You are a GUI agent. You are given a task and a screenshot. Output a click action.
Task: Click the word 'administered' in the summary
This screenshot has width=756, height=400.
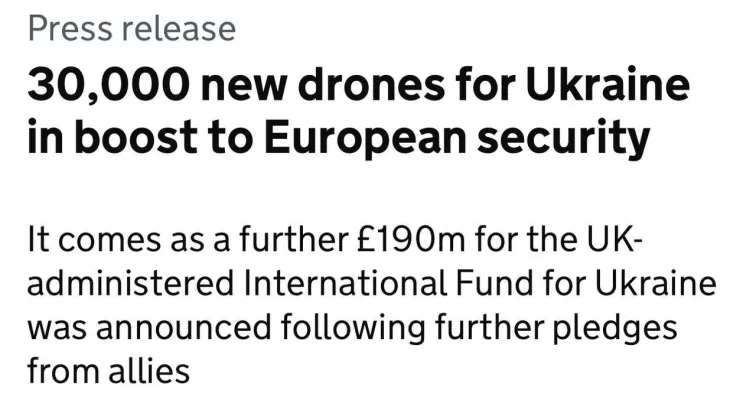130,283
